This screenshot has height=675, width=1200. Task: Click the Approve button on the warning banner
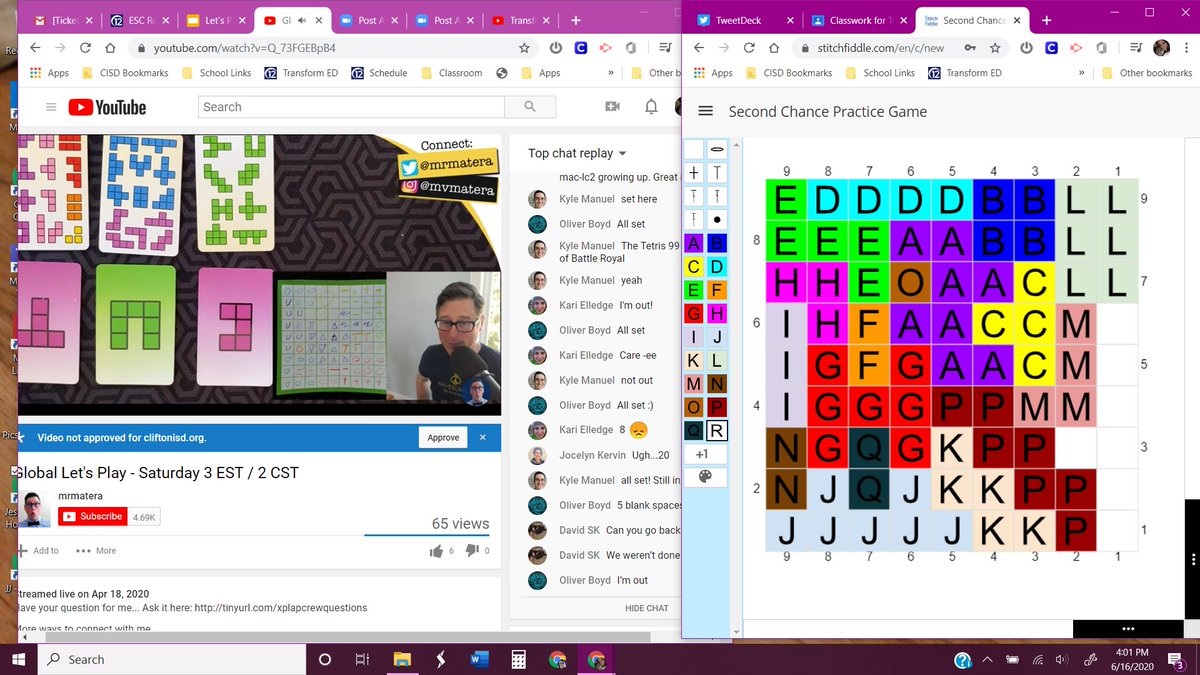tap(443, 436)
